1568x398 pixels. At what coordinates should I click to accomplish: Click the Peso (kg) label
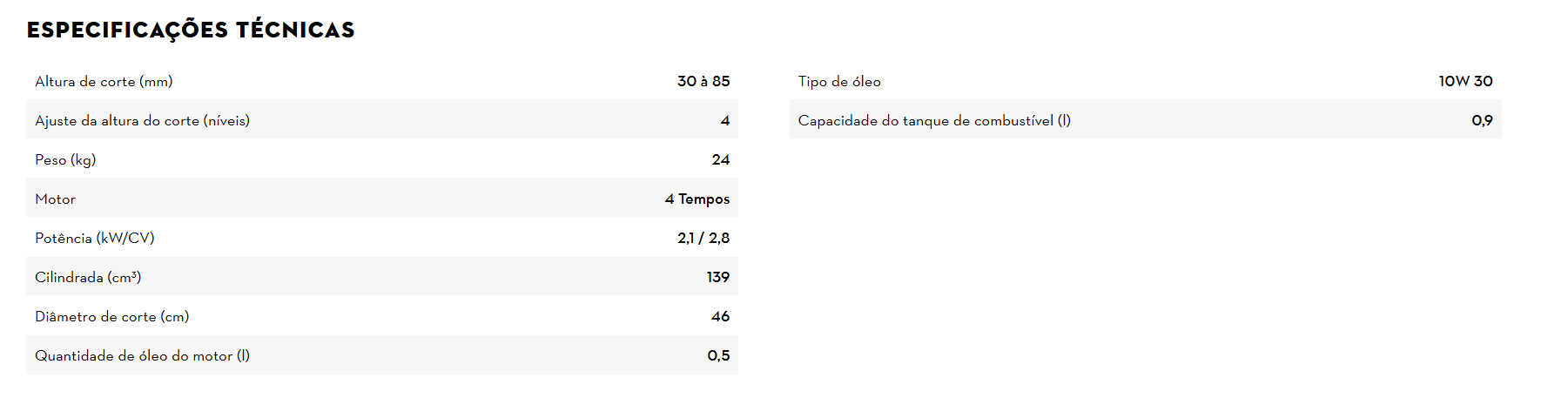tap(65, 159)
